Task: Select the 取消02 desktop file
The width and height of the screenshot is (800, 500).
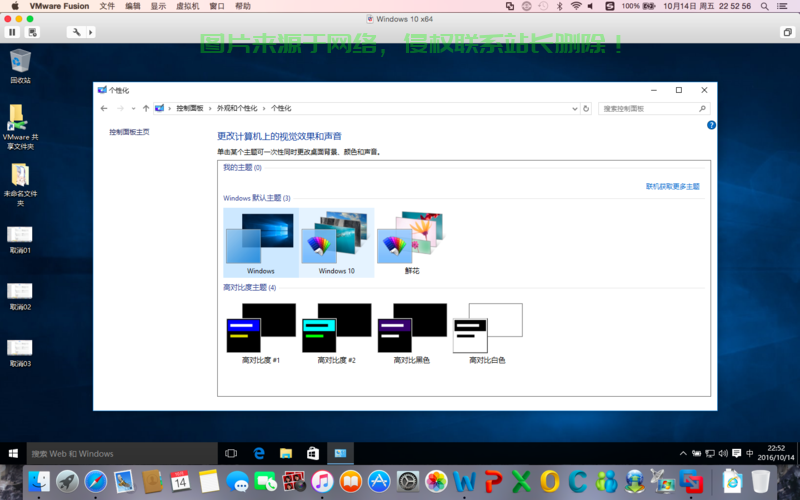Action: pos(20,296)
